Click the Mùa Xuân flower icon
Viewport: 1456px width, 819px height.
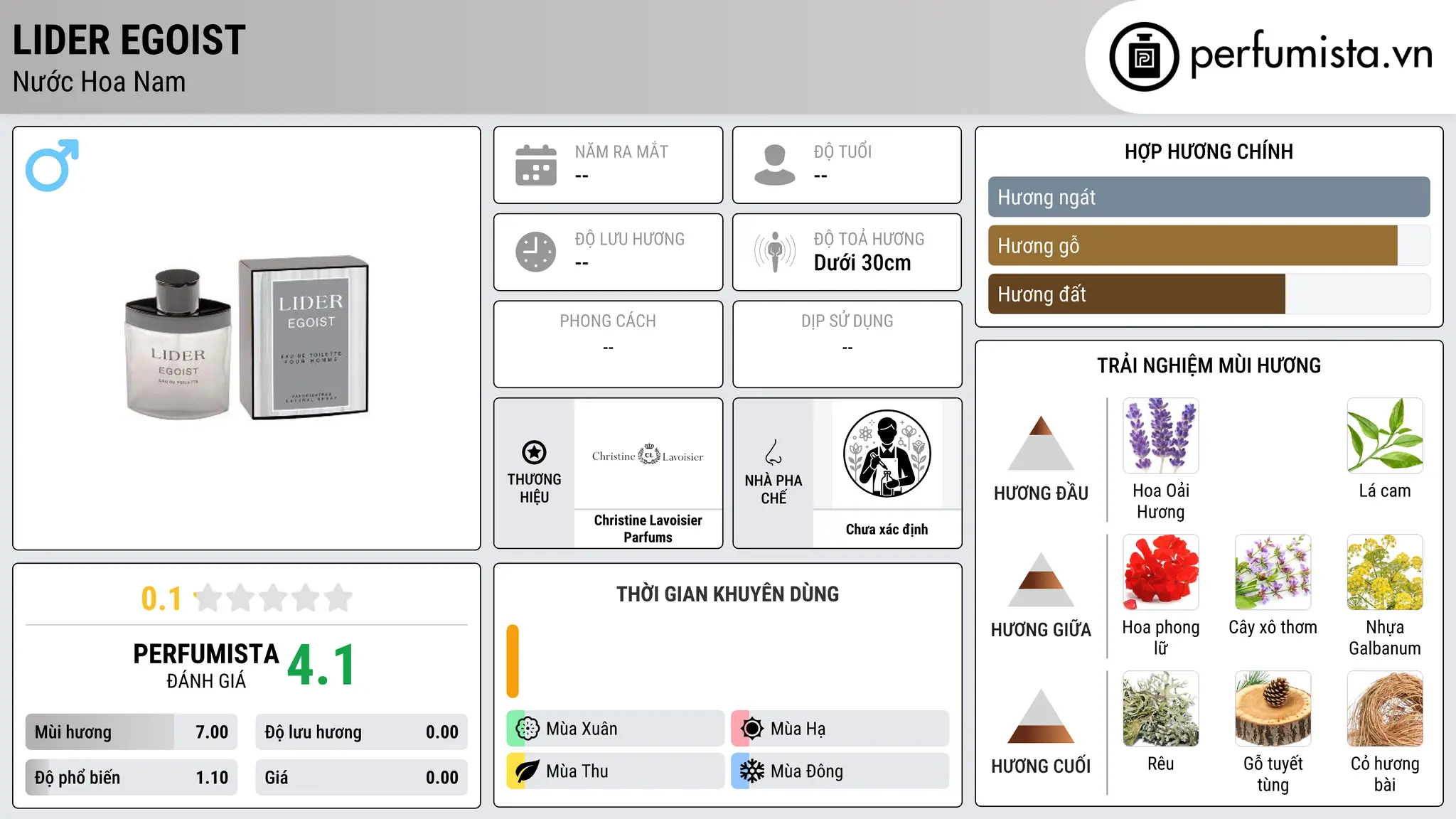tap(528, 729)
